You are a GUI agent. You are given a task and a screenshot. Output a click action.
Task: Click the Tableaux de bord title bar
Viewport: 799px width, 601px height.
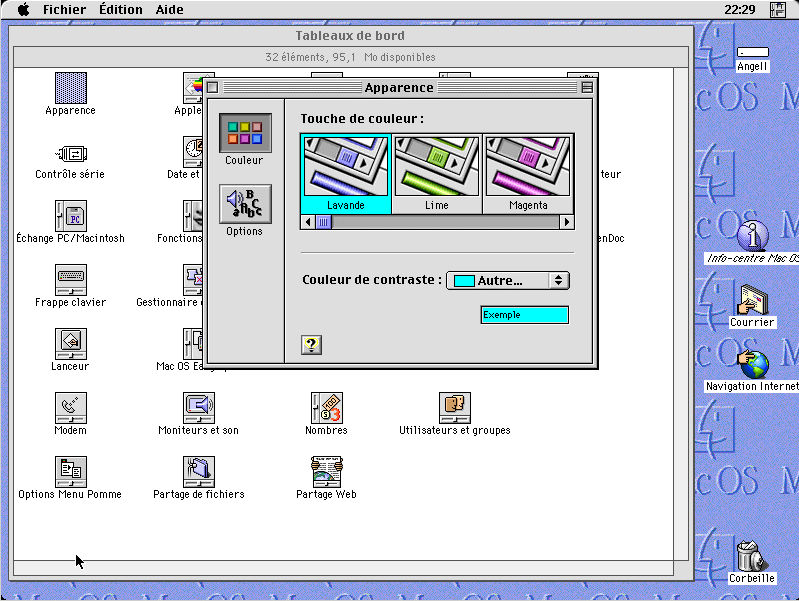click(351, 36)
